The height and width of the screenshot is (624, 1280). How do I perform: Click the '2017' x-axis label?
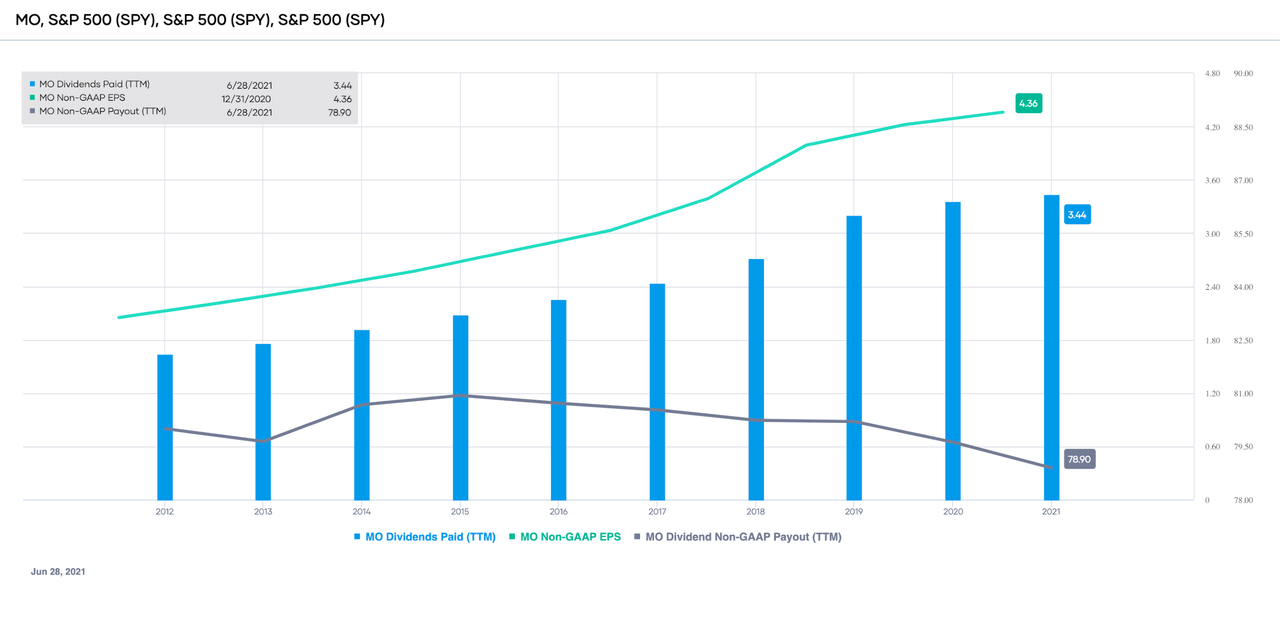click(x=657, y=511)
